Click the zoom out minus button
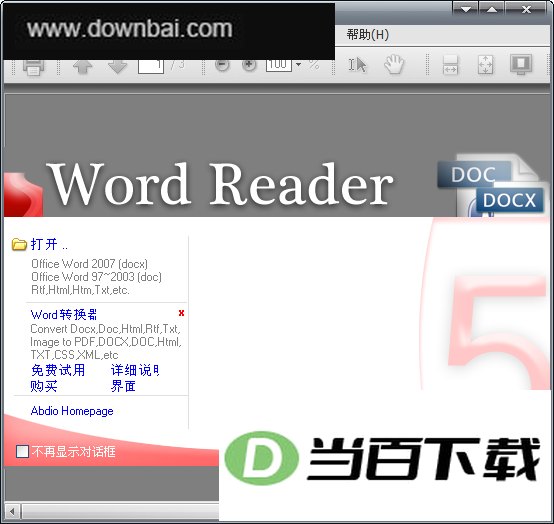This screenshot has height=524, width=554. (222, 65)
